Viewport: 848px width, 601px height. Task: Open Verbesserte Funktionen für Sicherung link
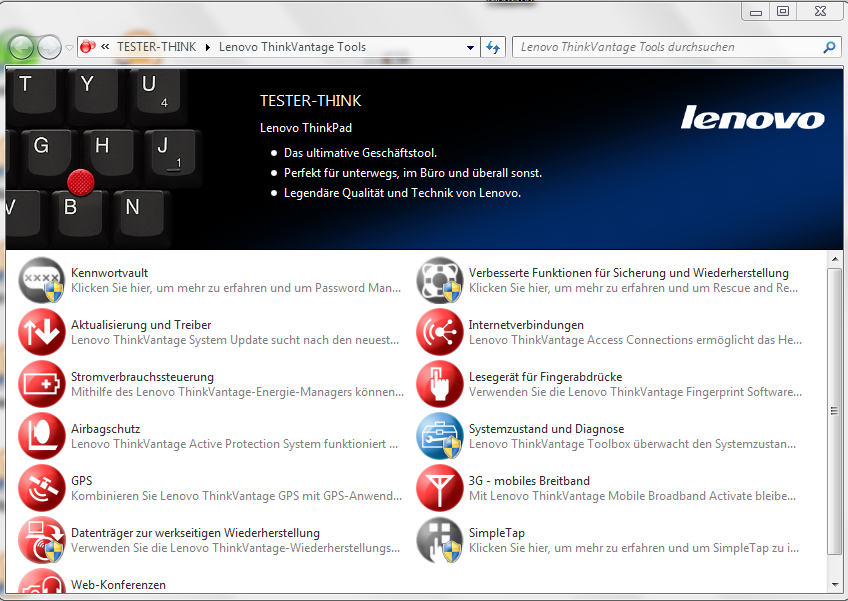[628, 273]
